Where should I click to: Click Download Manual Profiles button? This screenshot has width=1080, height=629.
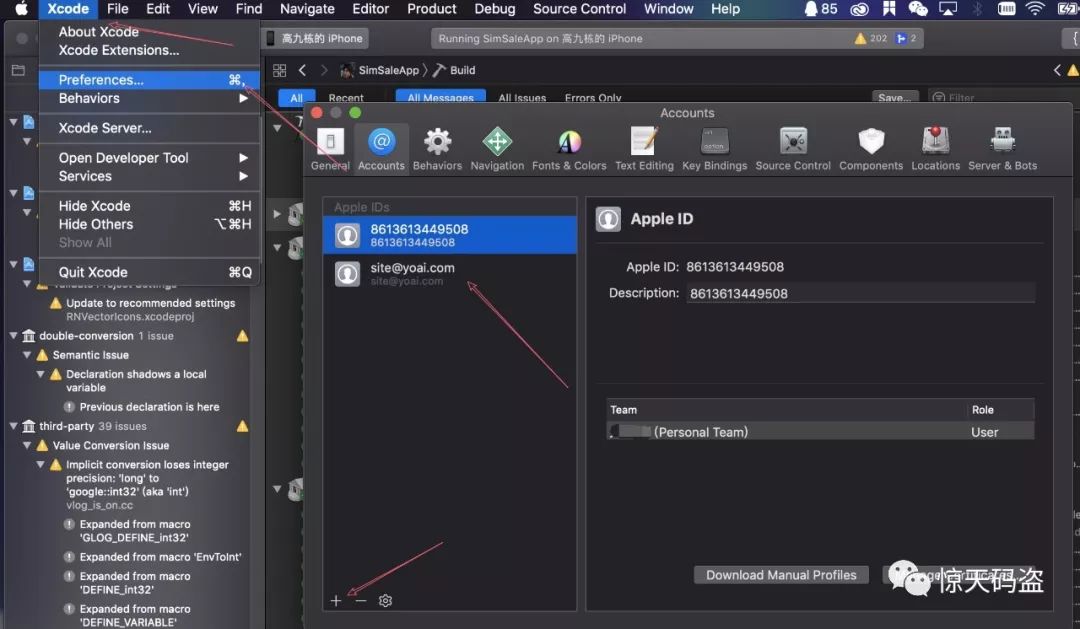click(x=781, y=575)
